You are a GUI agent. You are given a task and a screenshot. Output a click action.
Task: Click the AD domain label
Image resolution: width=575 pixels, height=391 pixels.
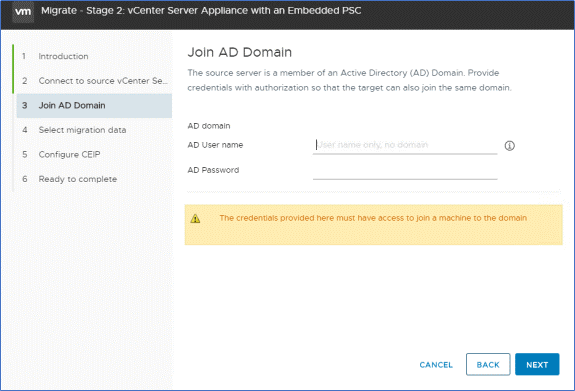click(x=209, y=126)
